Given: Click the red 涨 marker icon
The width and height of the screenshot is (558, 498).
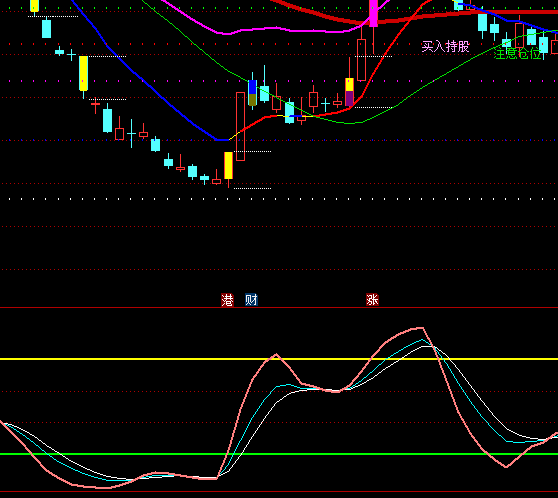Looking at the screenshot, I should coord(372,300).
